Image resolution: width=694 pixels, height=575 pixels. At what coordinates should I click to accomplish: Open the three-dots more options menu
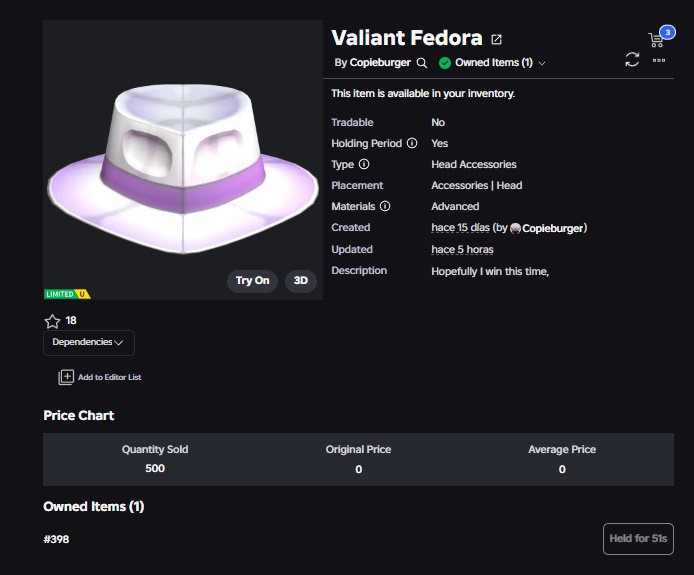(659, 60)
